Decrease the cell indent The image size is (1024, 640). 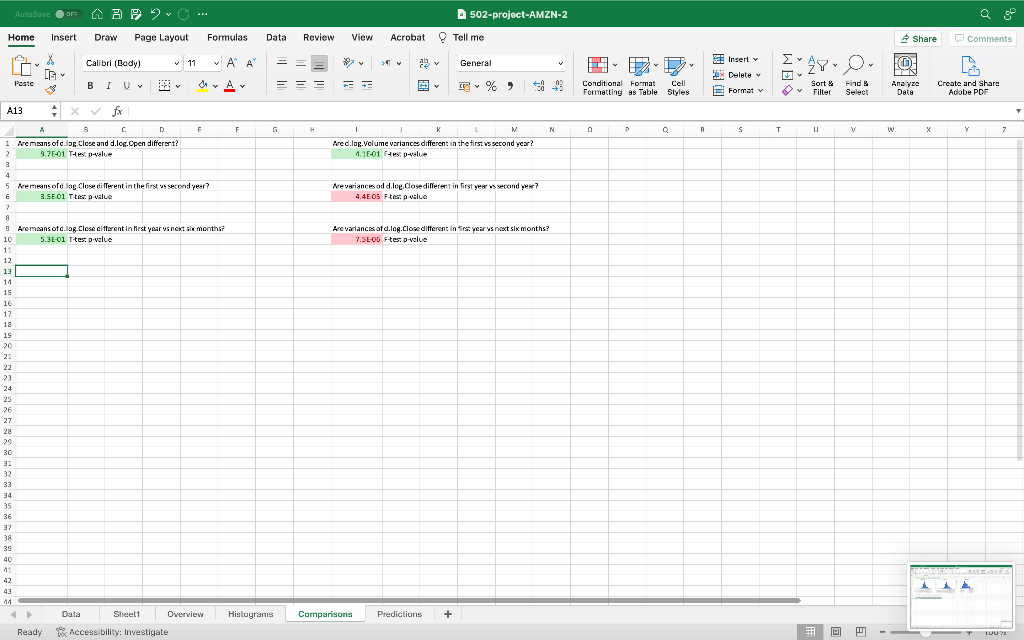coord(348,86)
